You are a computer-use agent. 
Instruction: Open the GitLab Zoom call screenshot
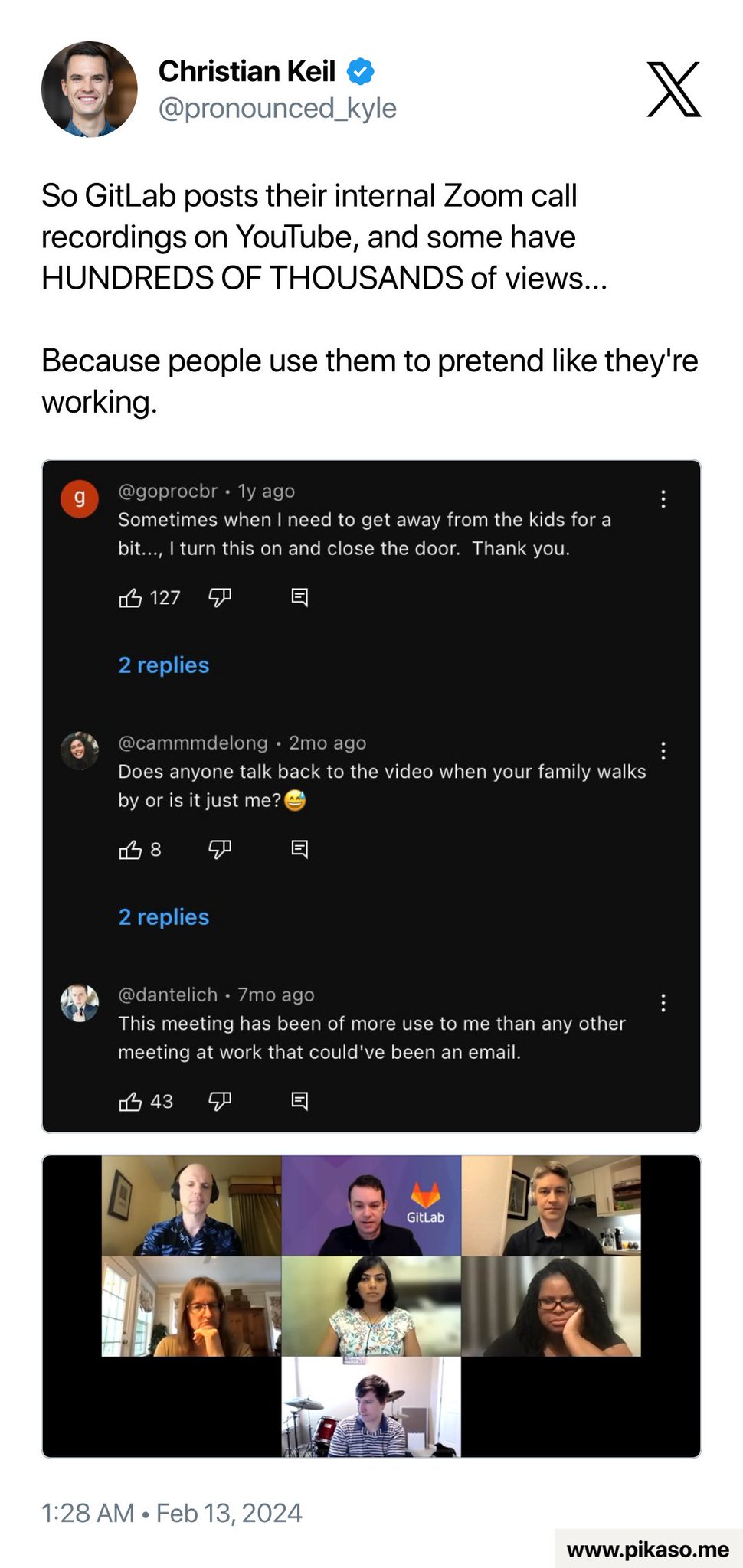371,1305
